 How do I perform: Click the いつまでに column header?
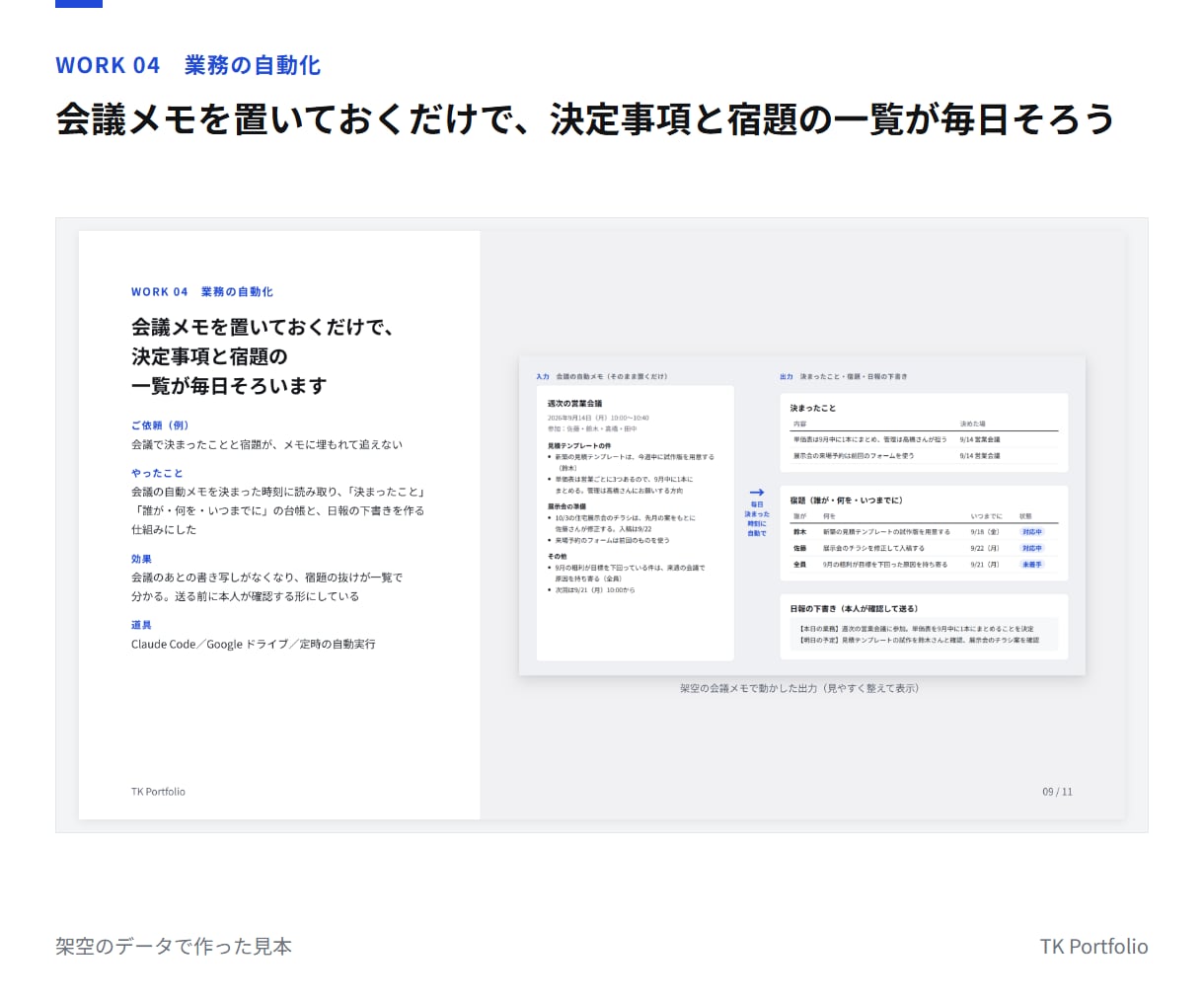pos(986,516)
